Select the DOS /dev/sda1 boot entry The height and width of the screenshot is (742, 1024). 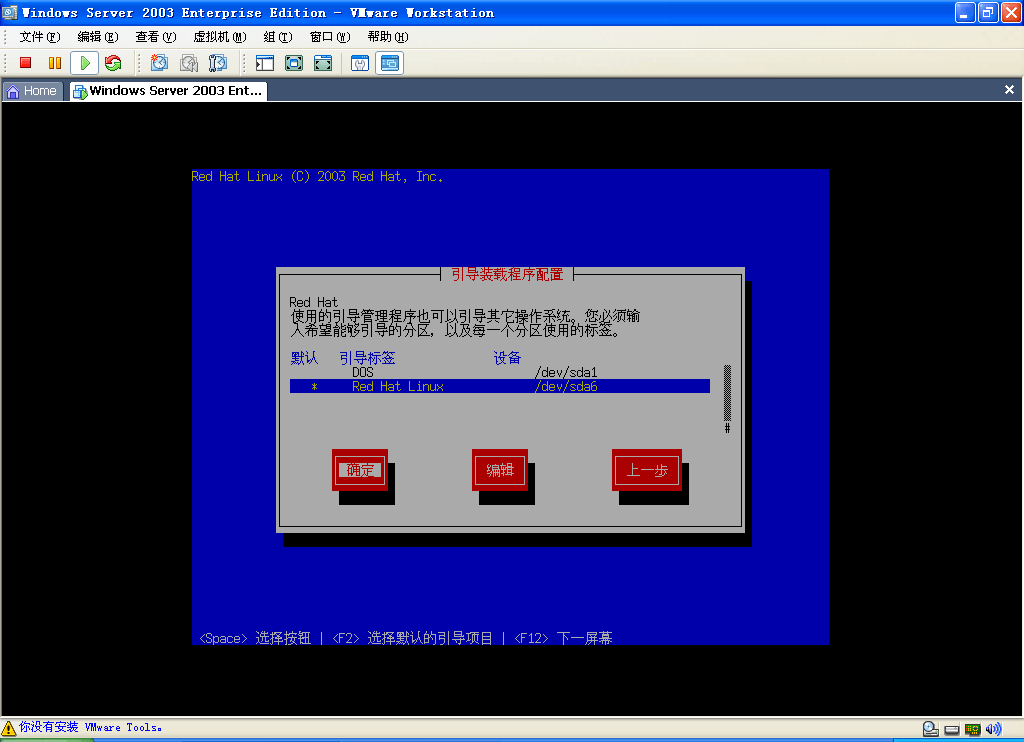point(500,372)
